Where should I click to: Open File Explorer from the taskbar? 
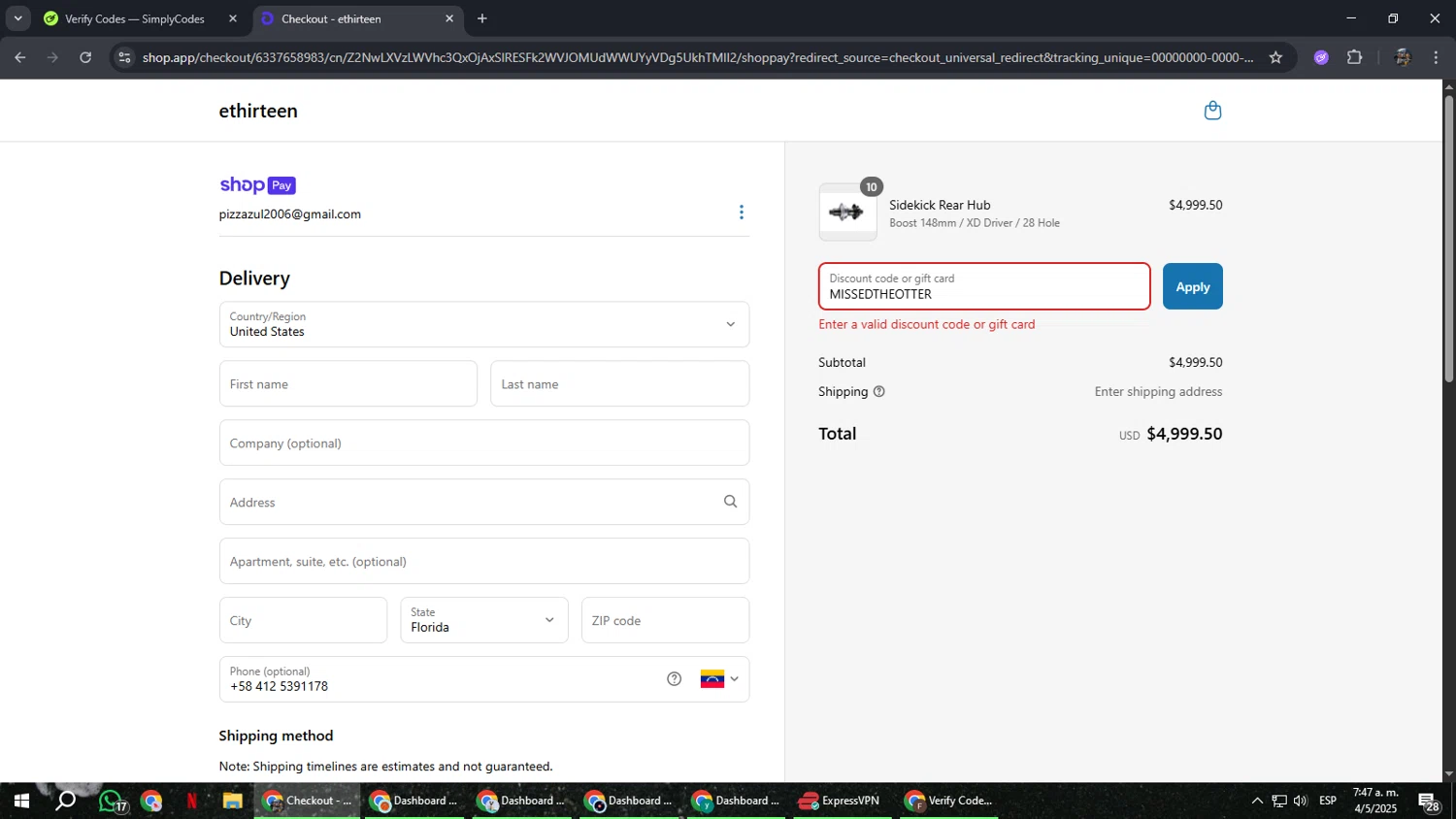coord(232,802)
